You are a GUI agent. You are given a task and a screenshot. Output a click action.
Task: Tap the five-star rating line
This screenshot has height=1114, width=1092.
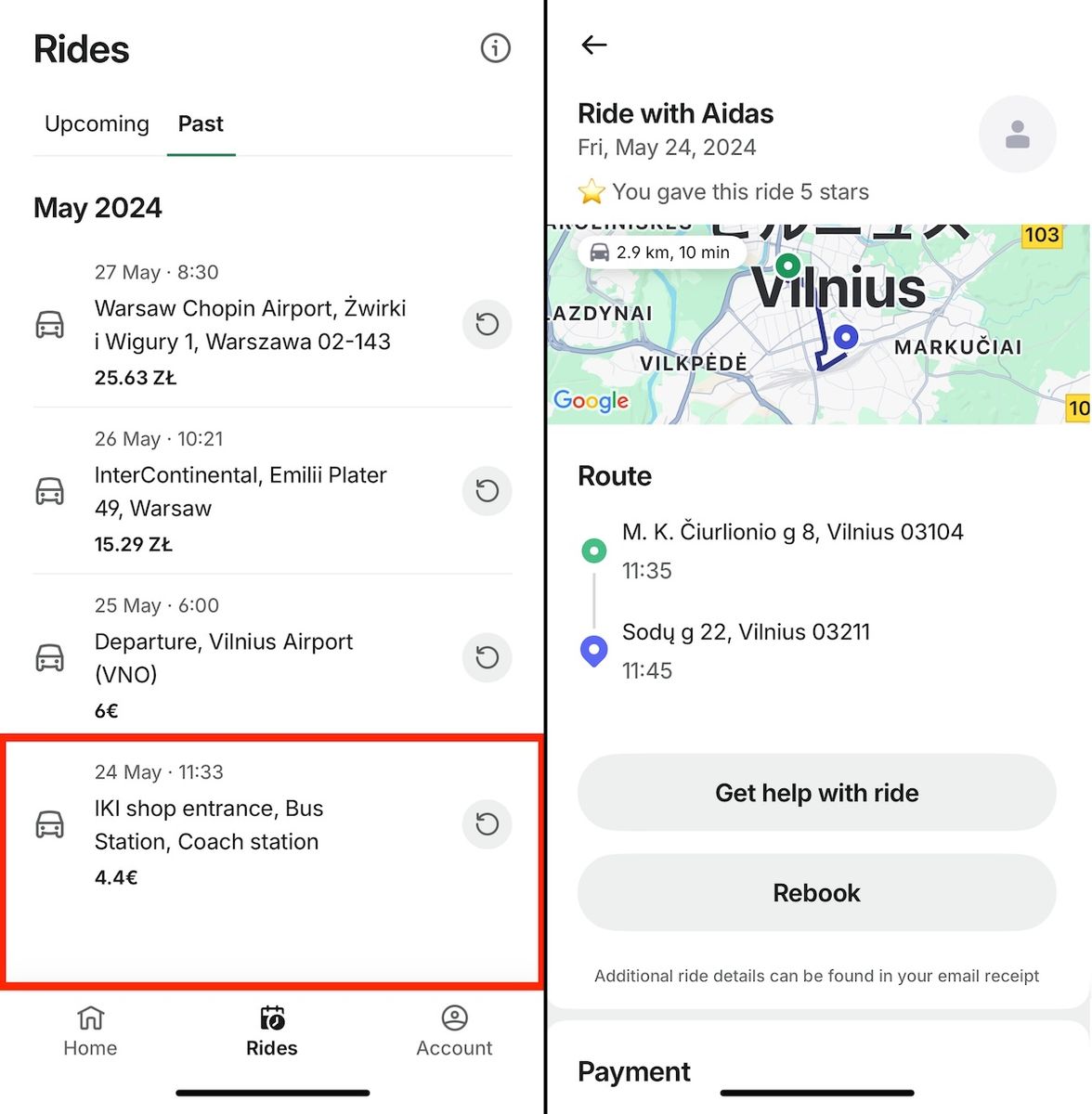pos(724,192)
